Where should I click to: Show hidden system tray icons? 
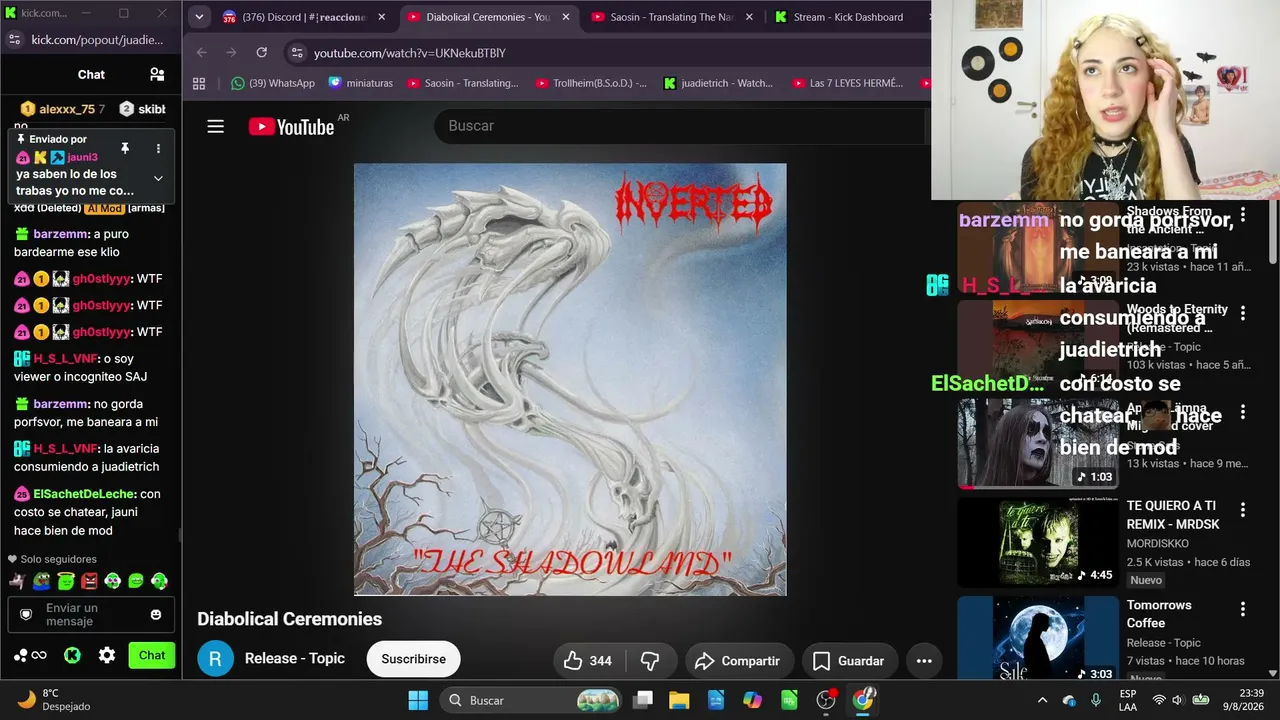[1042, 700]
